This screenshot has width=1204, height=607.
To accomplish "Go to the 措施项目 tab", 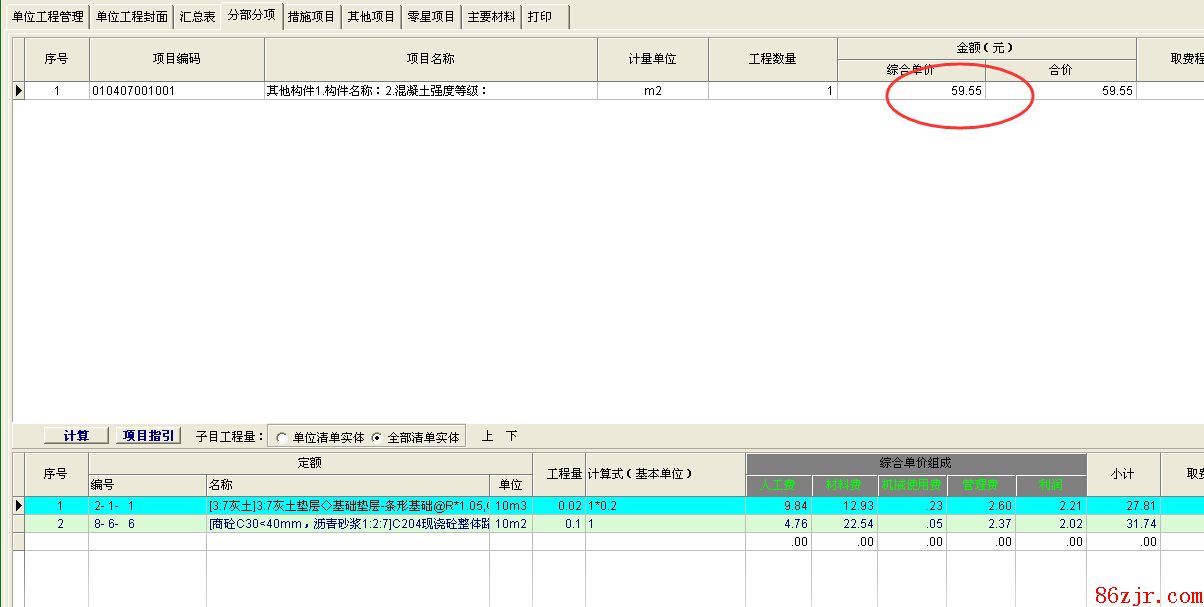I will [x=311, y=17].
